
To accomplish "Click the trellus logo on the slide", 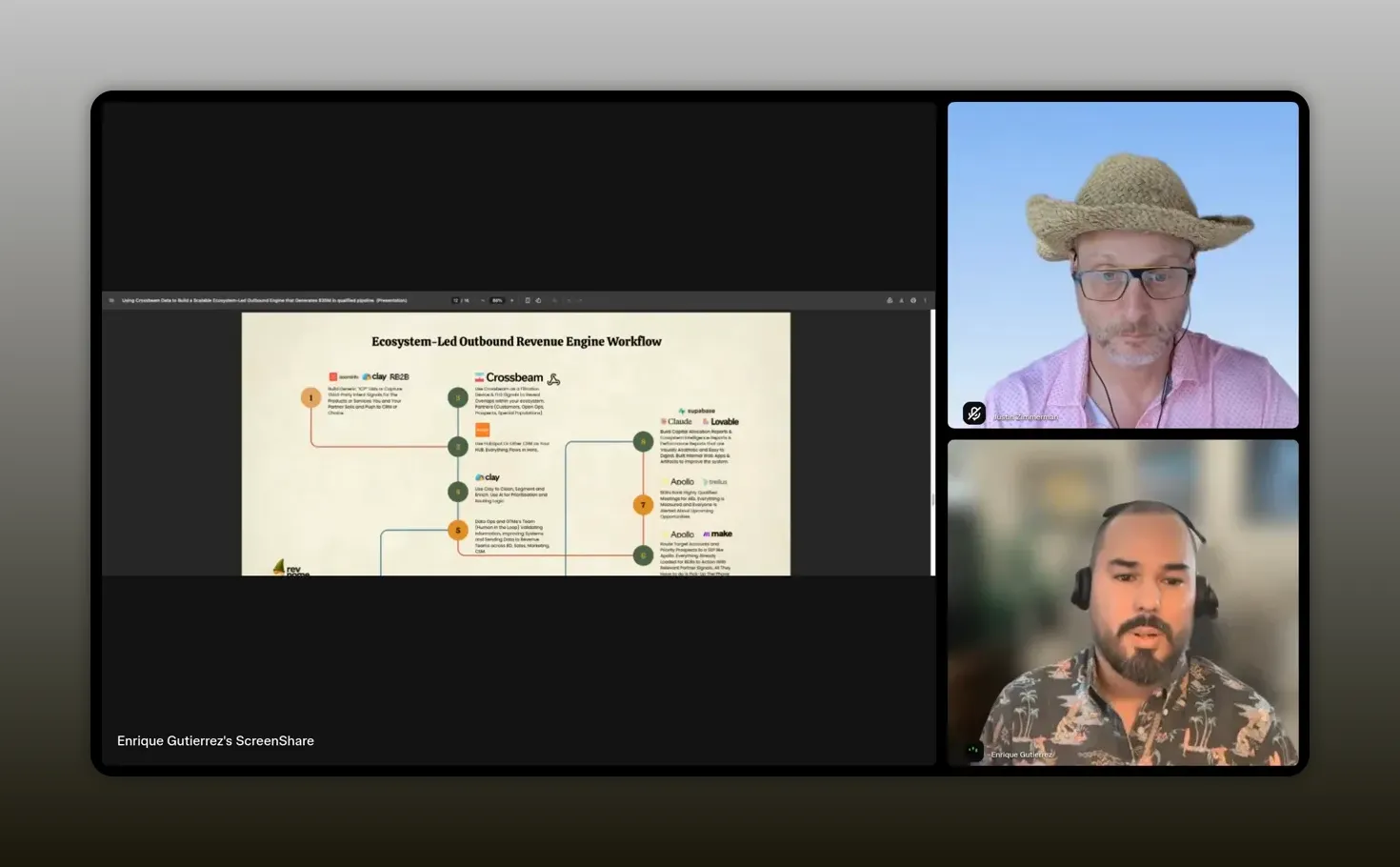I will [714, 482].
